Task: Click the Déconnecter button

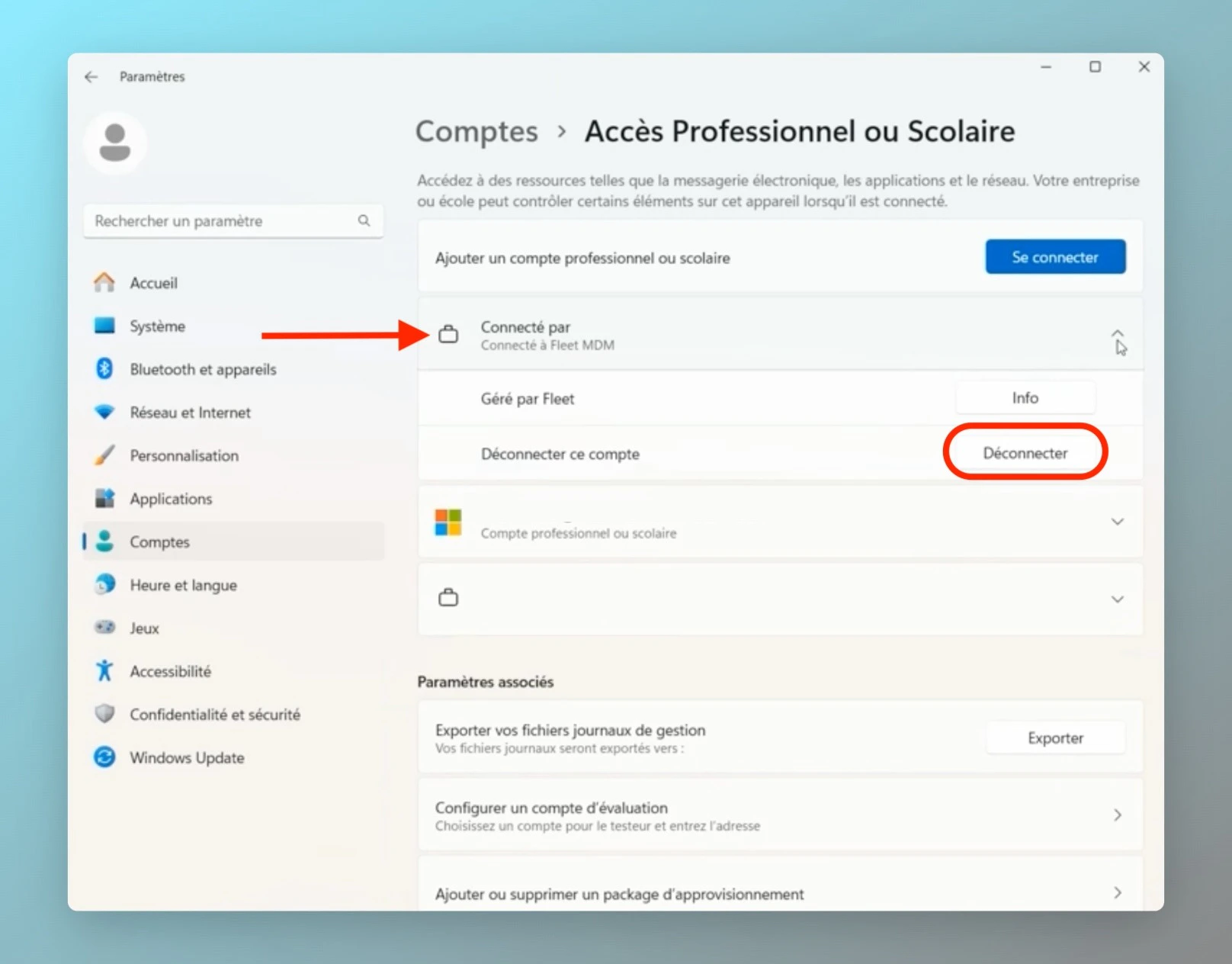Action: [x=1025, y=452]
